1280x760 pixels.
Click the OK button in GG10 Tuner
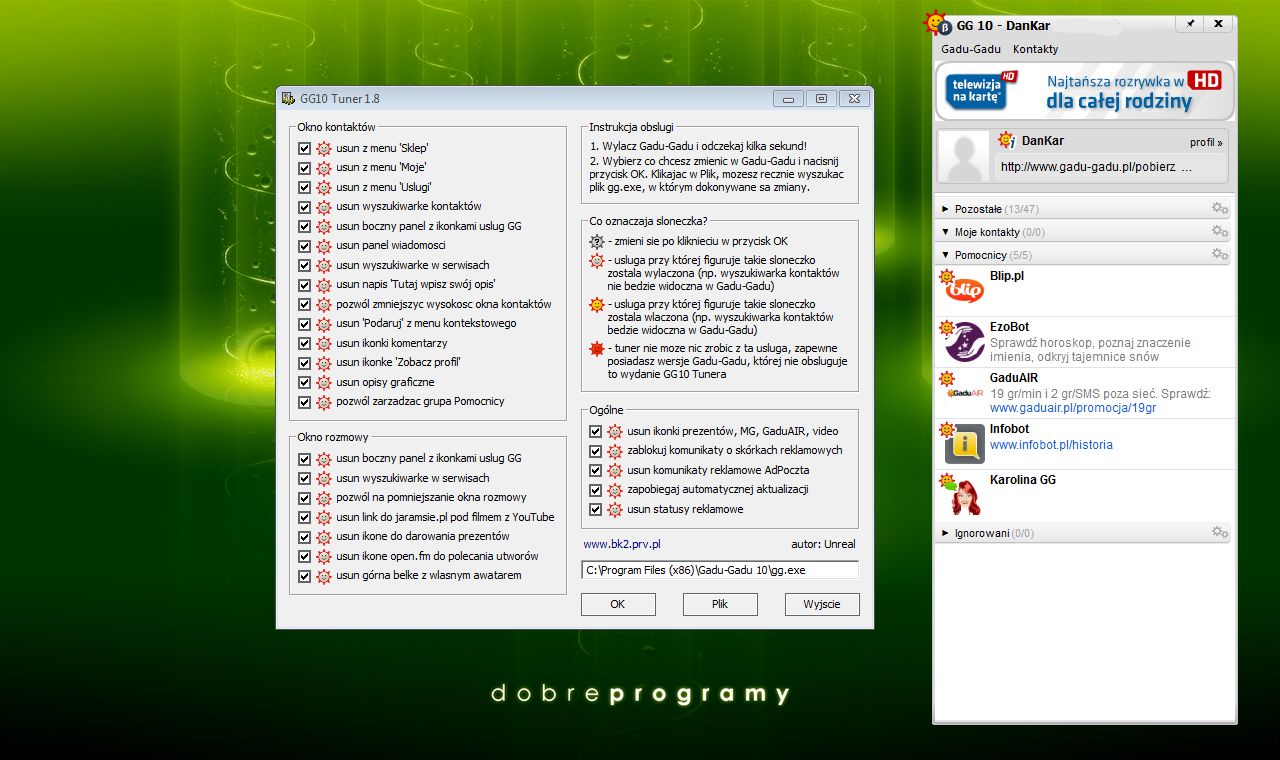click(x=618, y=604)
